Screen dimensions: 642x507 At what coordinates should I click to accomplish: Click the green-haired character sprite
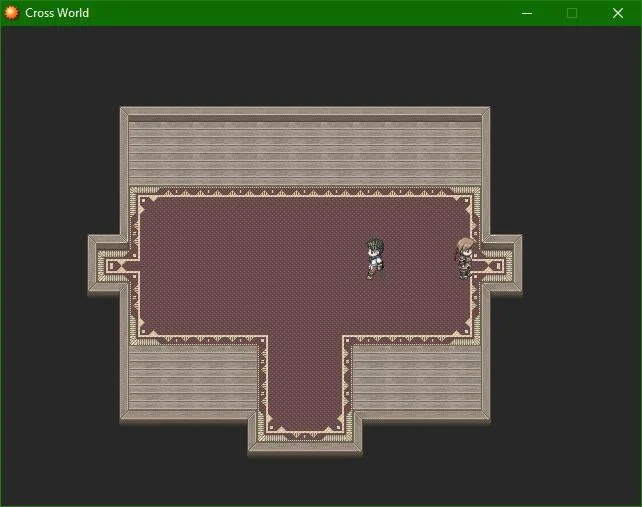[375, 258]
